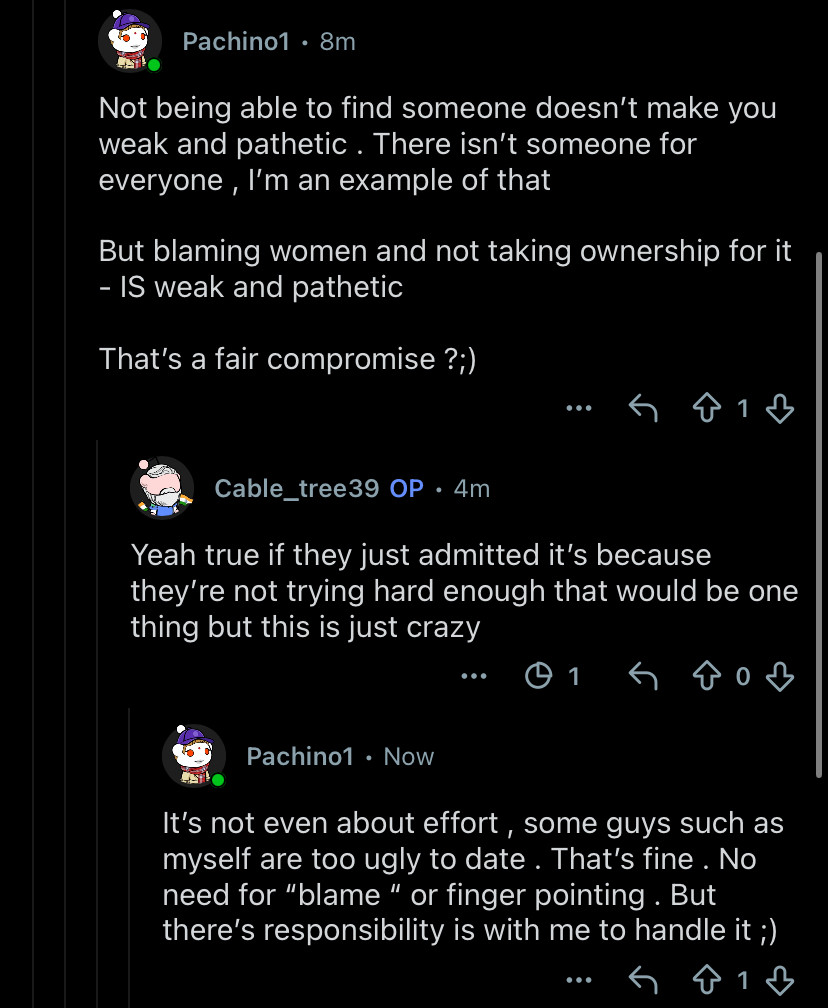828x1008 pixels.
Task: Reply to Pachino1's "too ugly to date" comment
Action: pyautogui.click(x=641, y=980)
